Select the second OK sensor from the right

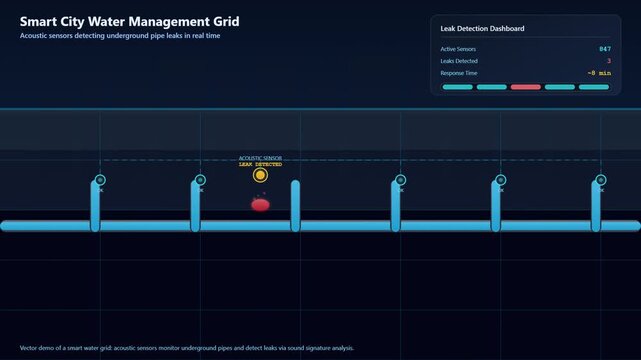[501, 180]
